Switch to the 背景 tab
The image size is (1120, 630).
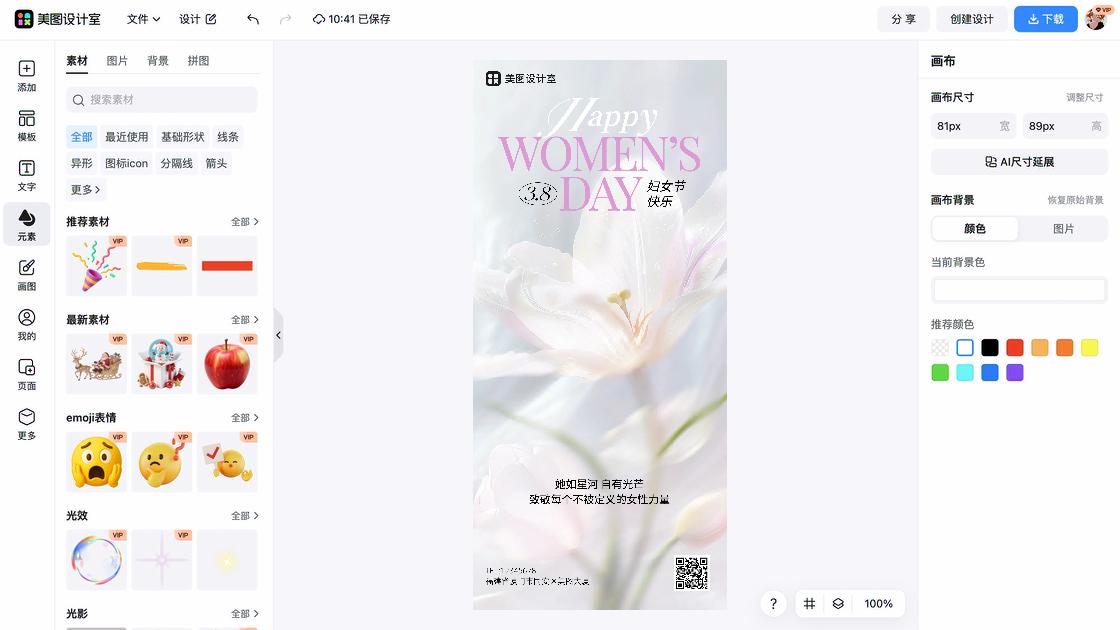(x=158, y=61)
